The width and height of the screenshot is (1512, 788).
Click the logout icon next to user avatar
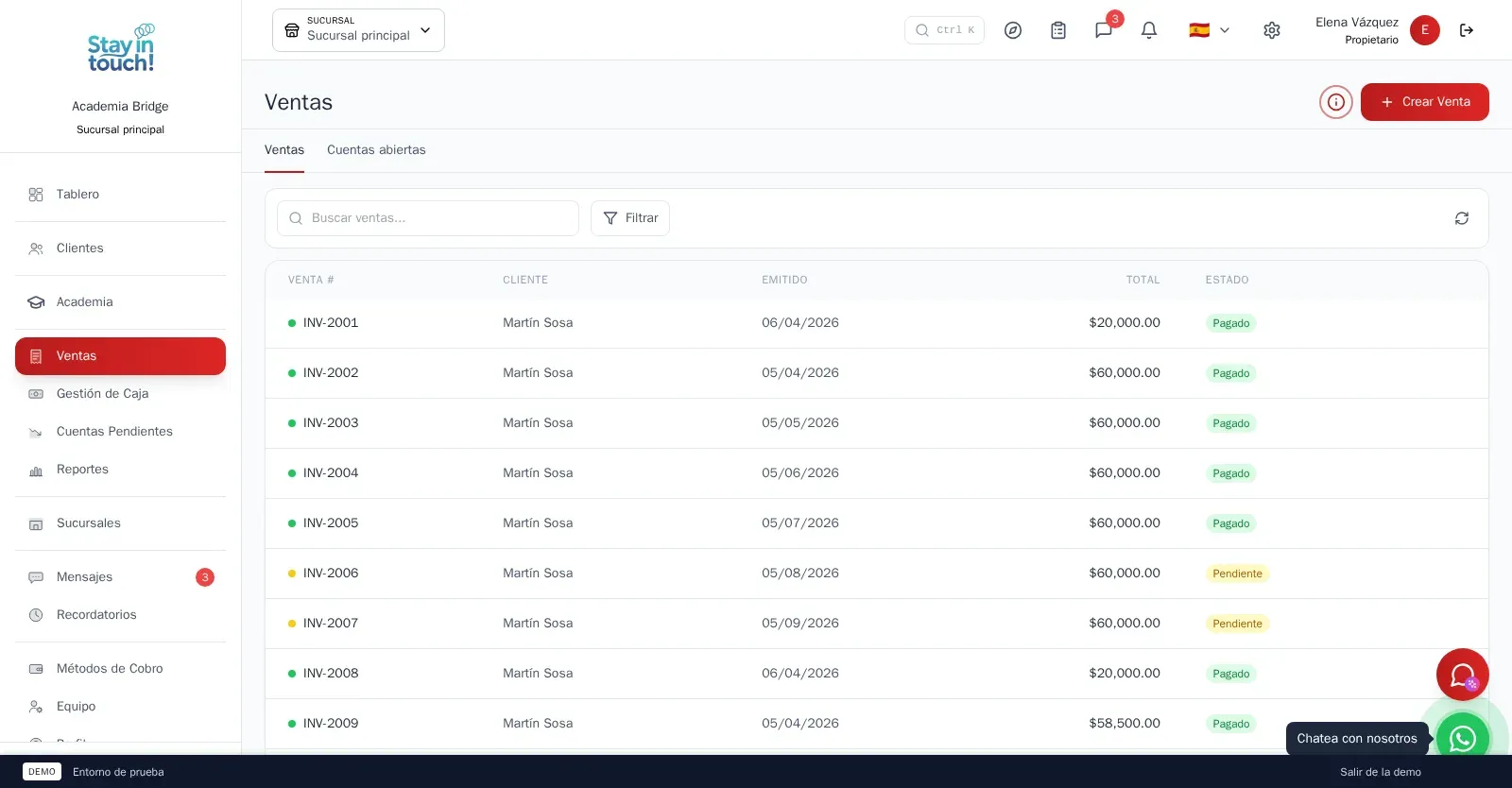point(1467,30)
